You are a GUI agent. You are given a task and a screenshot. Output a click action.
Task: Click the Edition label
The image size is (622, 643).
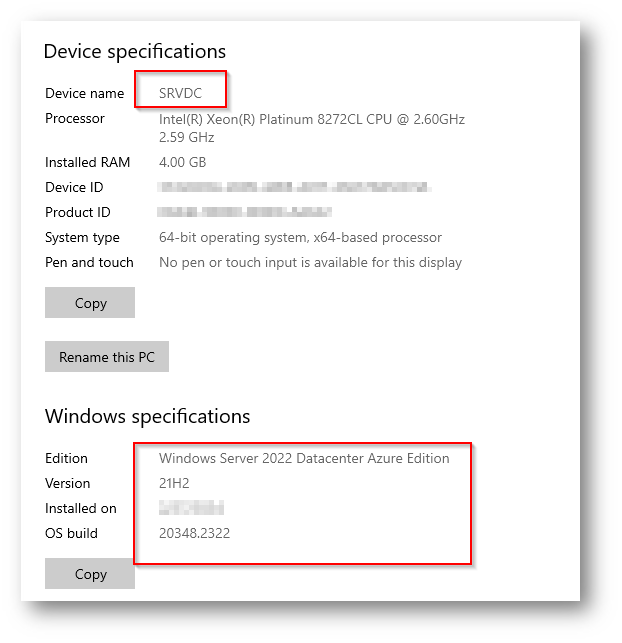coord(66,458)
